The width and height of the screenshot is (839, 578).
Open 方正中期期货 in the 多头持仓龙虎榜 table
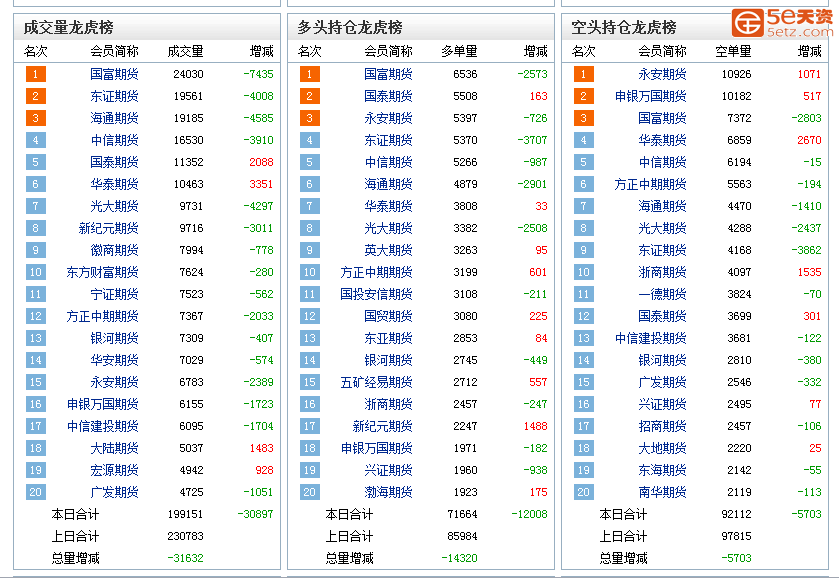[x=376, y=272]
